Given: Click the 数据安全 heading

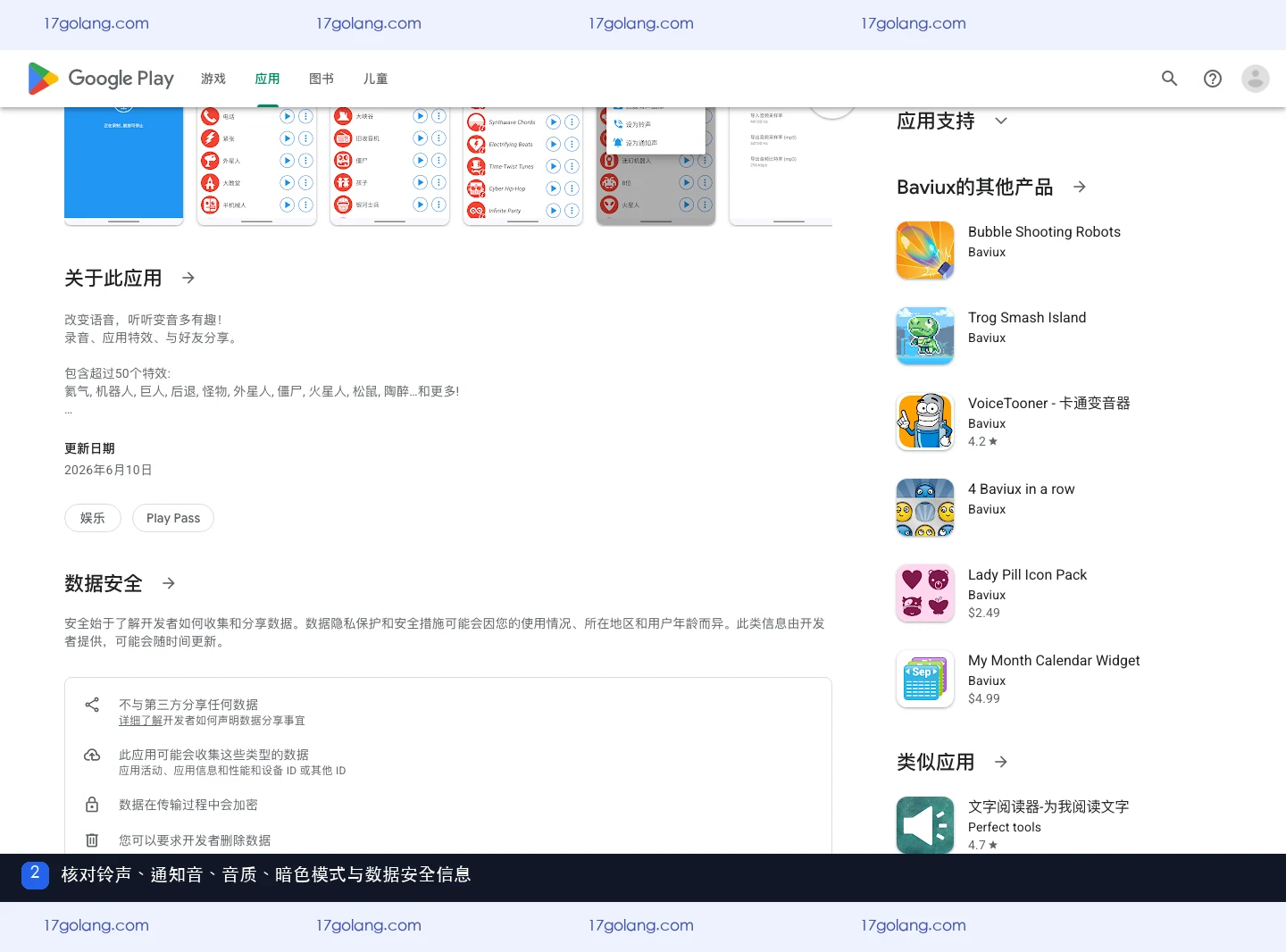Looking at the screenshot, I should click(x=104, y=583).
